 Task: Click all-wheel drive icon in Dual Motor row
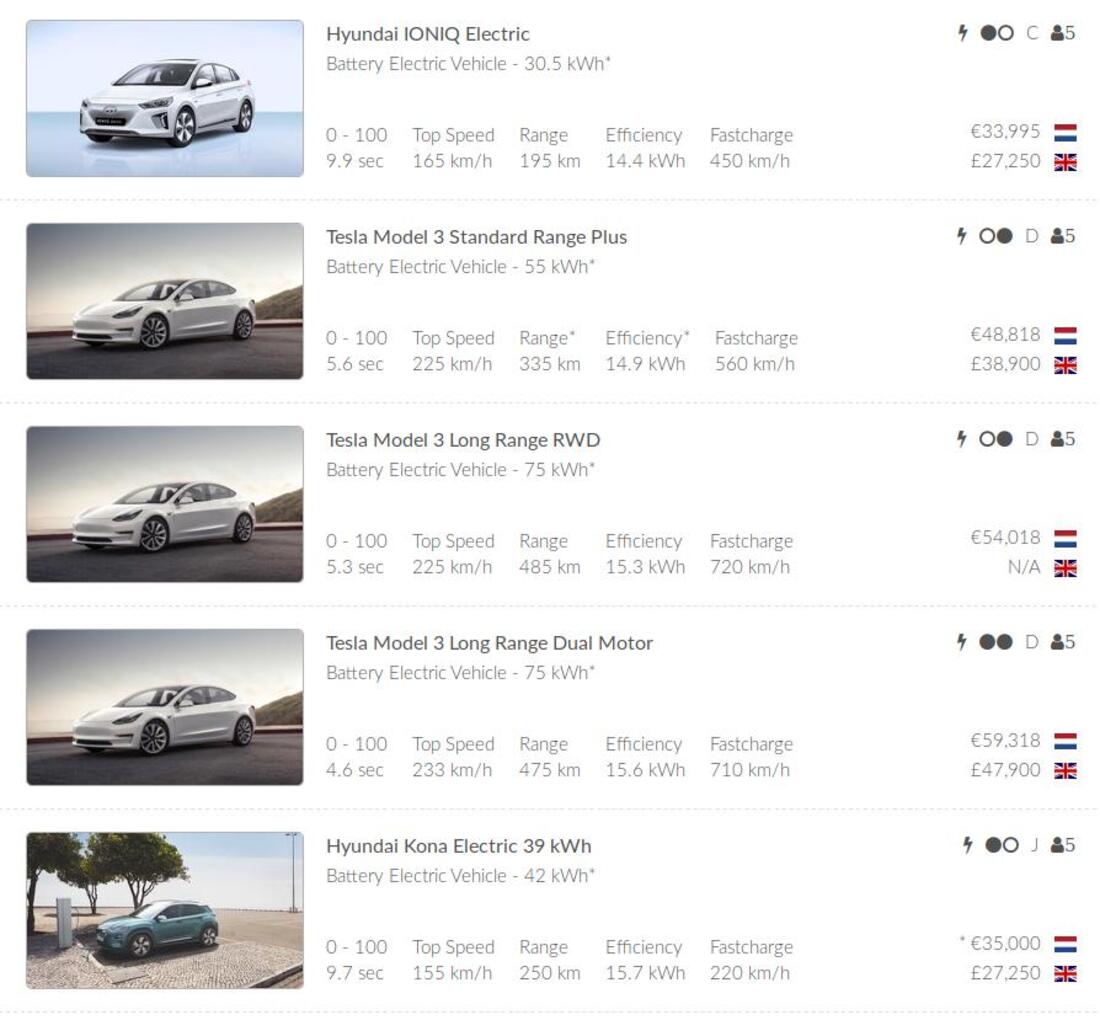click(995, 642)
